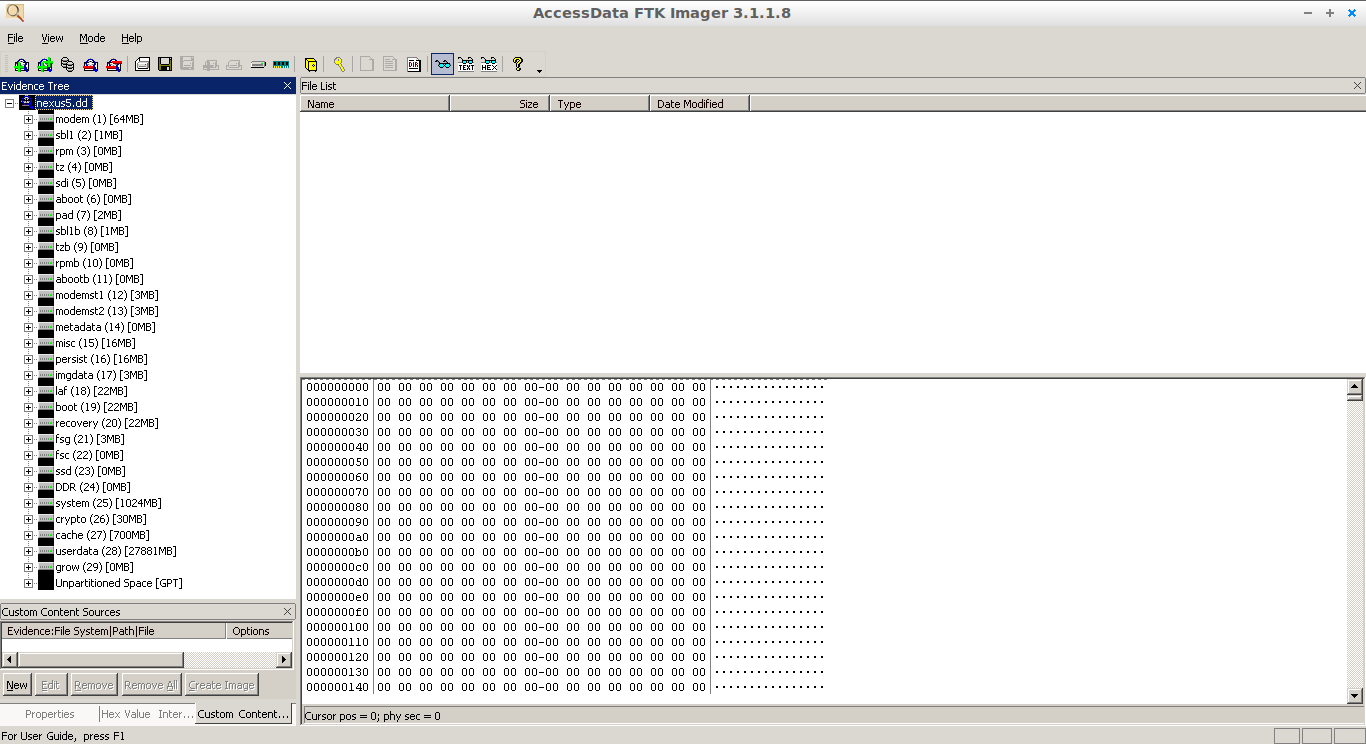Expand the aboot (6) partition node

(29, 199)
